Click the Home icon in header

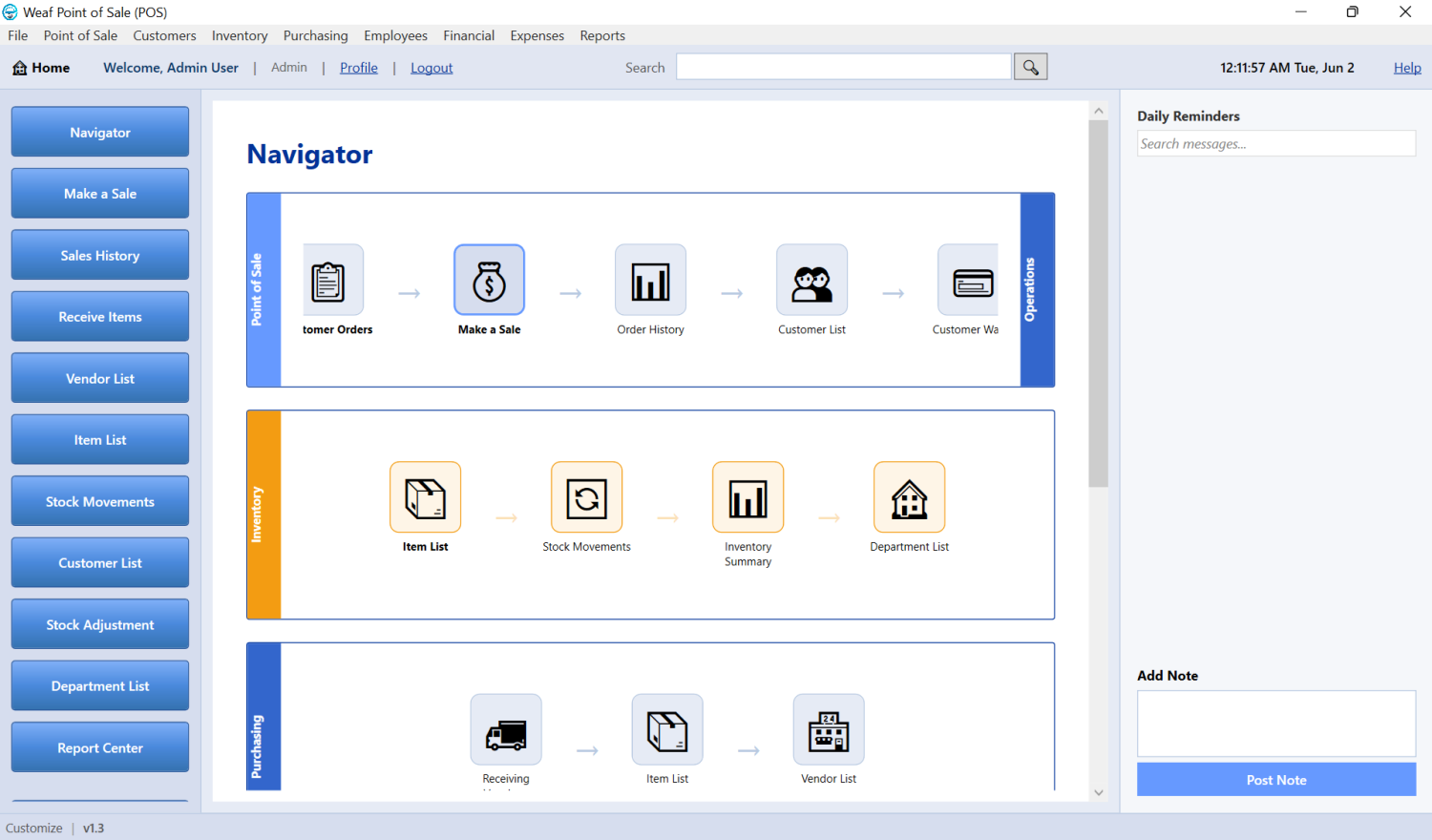pyautogui.click(x=20, y=68)
